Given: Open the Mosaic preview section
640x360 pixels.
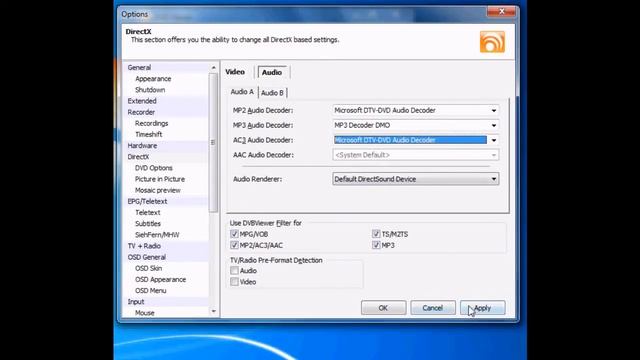Looking at the screenshot, I should point(158,190).
